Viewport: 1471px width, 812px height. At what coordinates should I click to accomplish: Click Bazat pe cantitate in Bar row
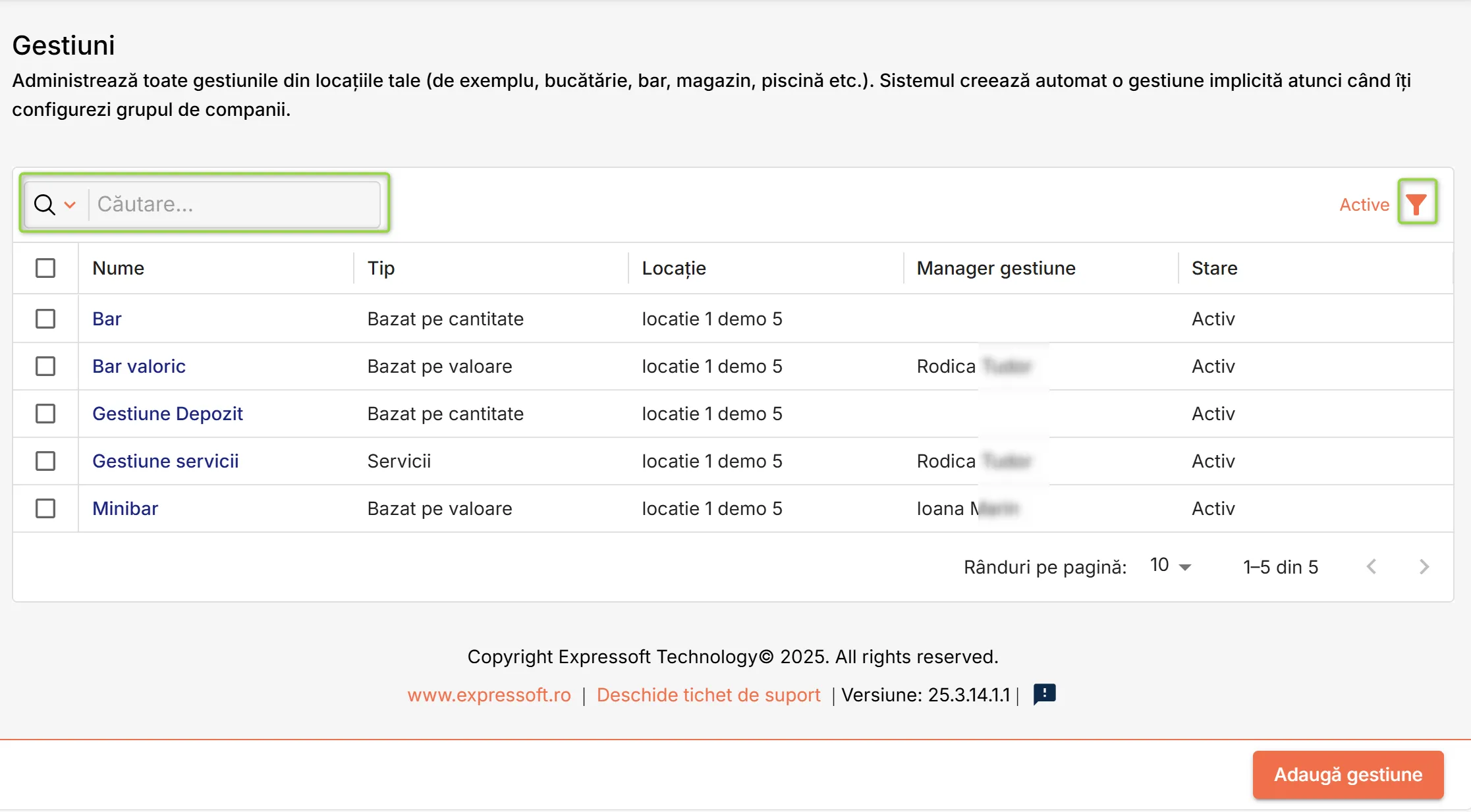pos(445,319)
